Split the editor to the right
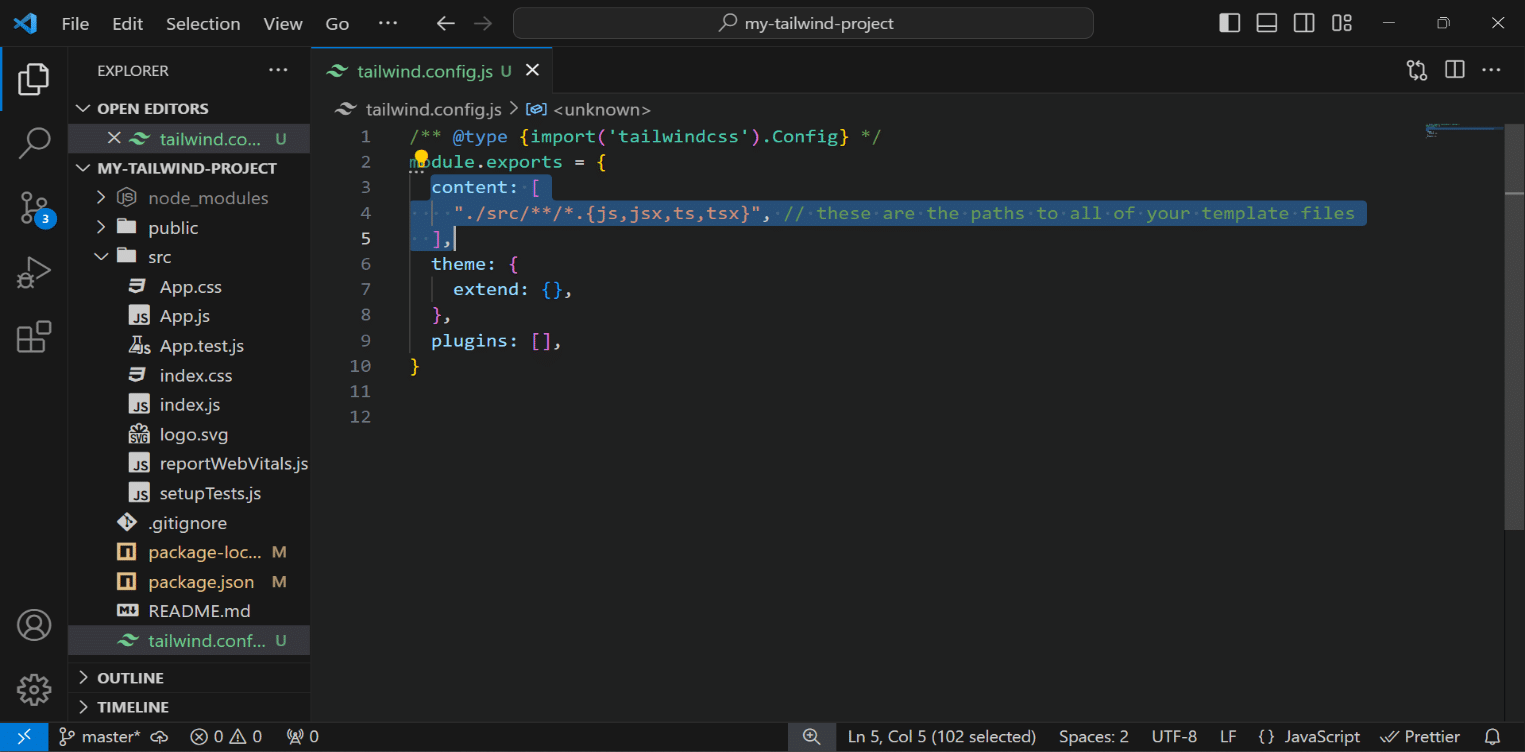 tap(1455, 70)
